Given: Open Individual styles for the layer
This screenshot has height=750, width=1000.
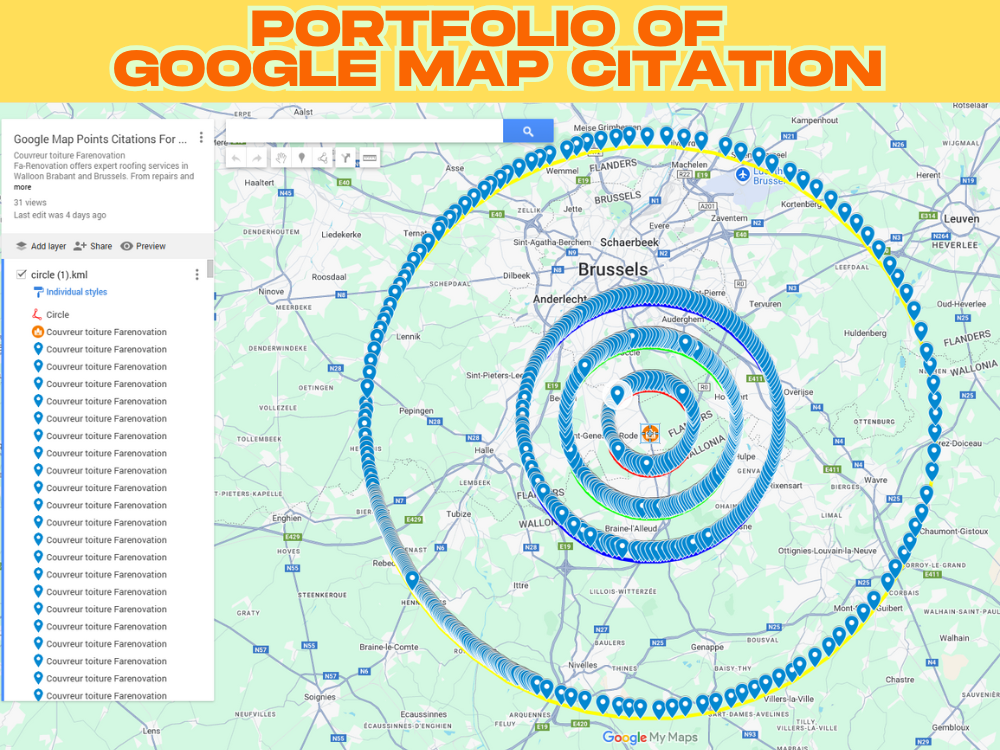Looking at the screenshot, I should [x=77, y=292].
